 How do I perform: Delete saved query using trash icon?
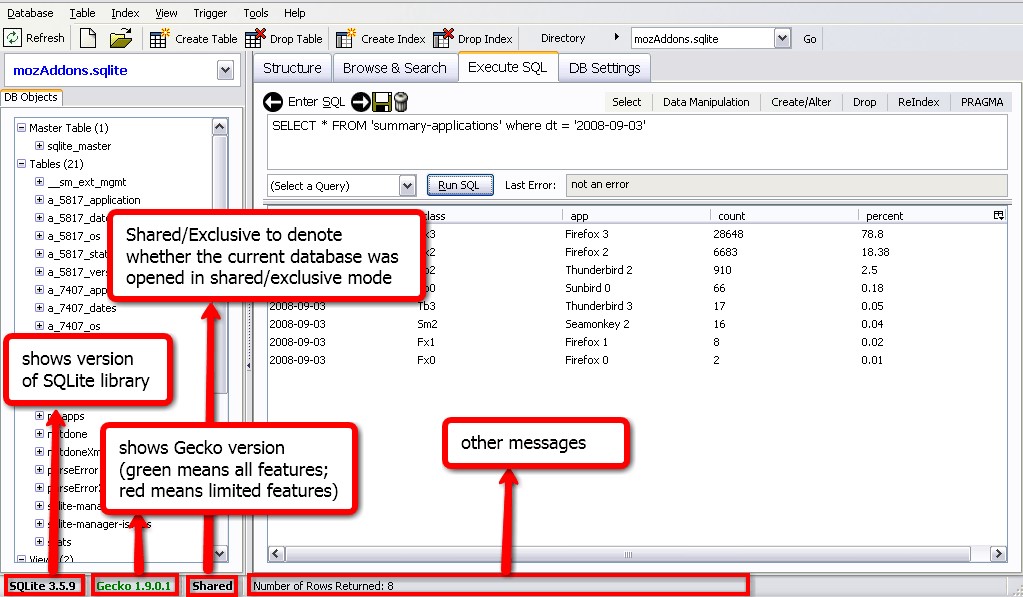[400, 101]
